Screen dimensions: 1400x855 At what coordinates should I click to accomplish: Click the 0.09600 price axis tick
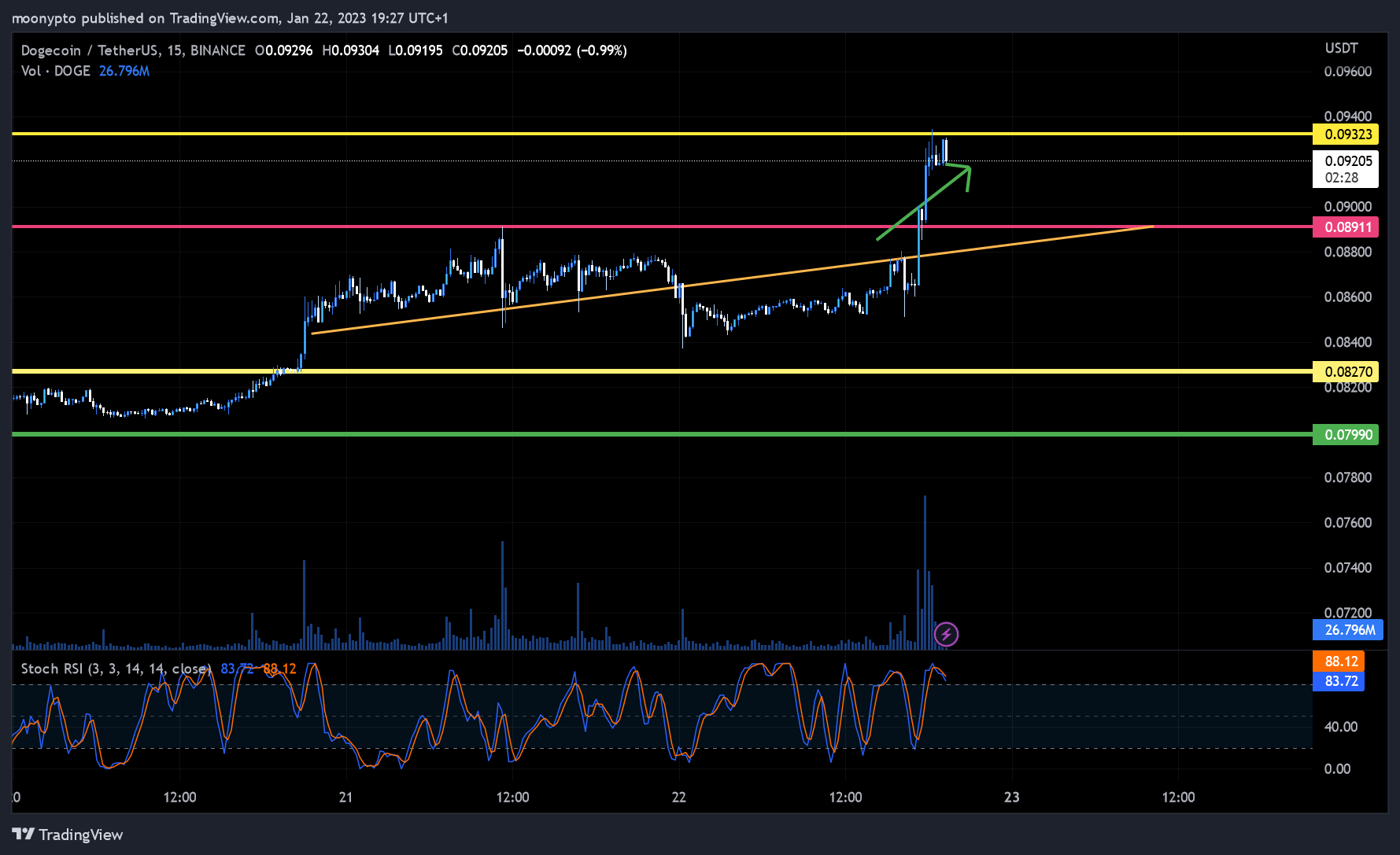click(x=1347, y=72)
